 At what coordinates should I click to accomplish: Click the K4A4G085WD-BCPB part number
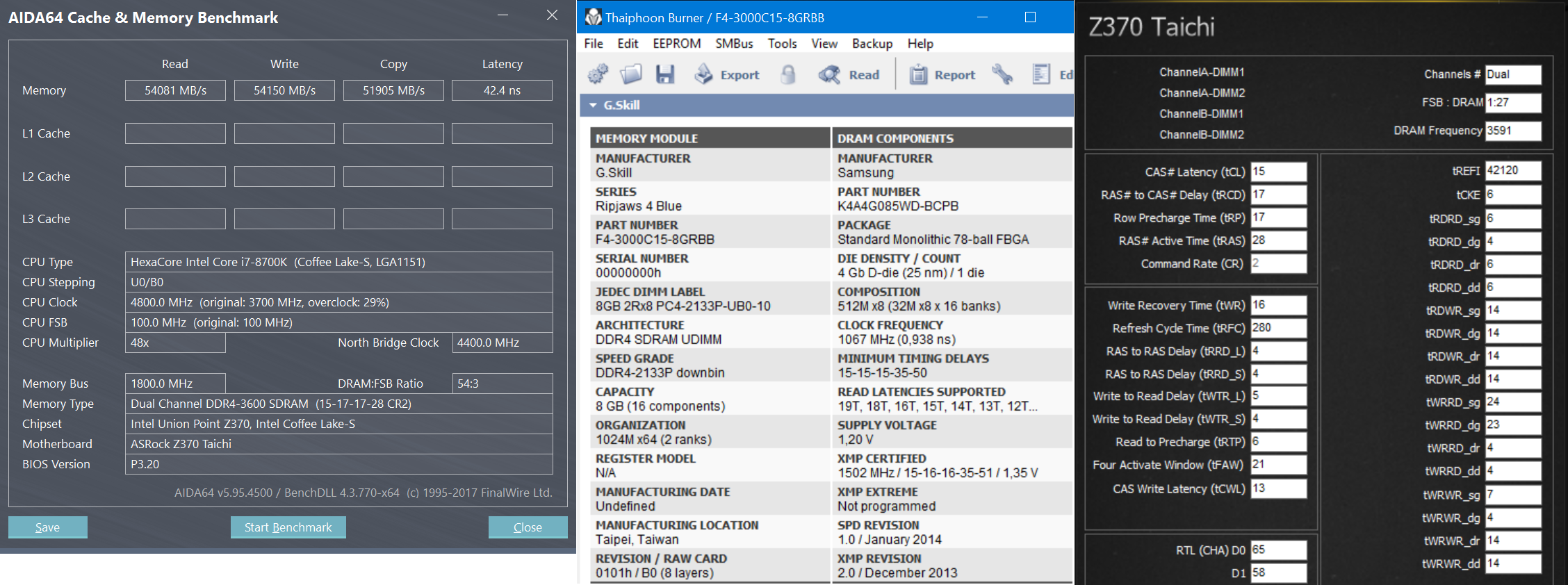tap(898, 206)
